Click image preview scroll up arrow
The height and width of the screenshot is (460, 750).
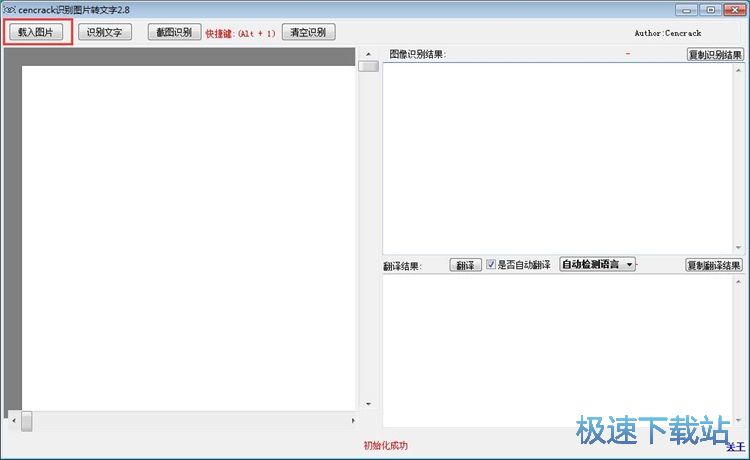[x=368, y=54]
